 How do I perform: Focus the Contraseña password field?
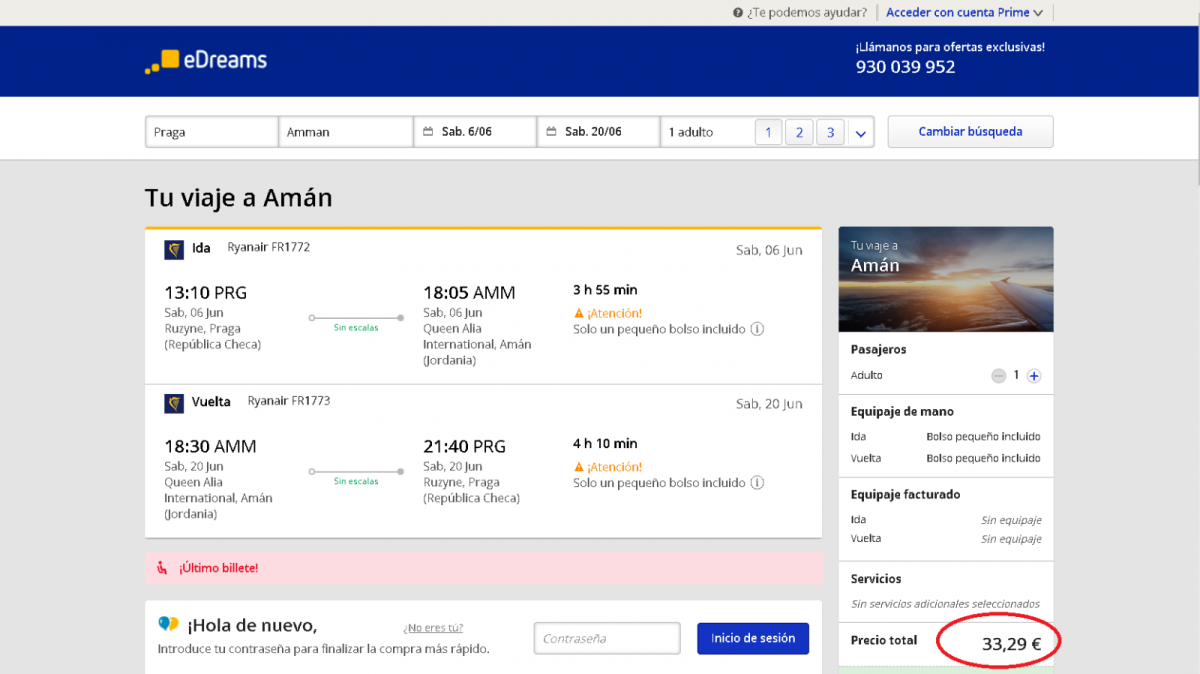(606, 638)
